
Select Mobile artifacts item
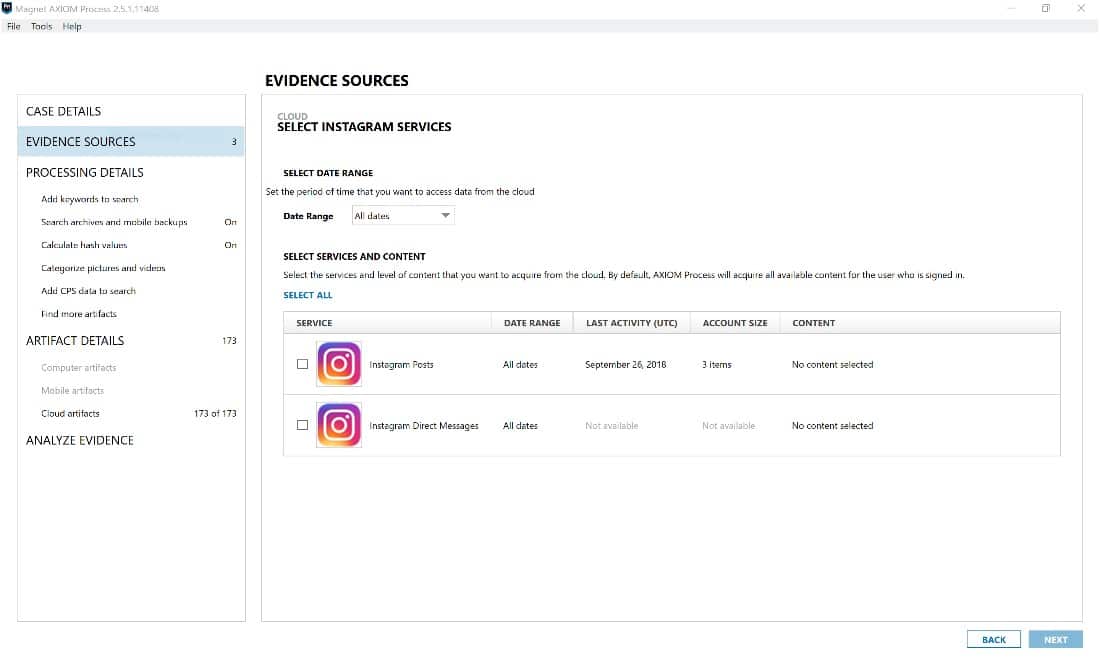point(72,391)
